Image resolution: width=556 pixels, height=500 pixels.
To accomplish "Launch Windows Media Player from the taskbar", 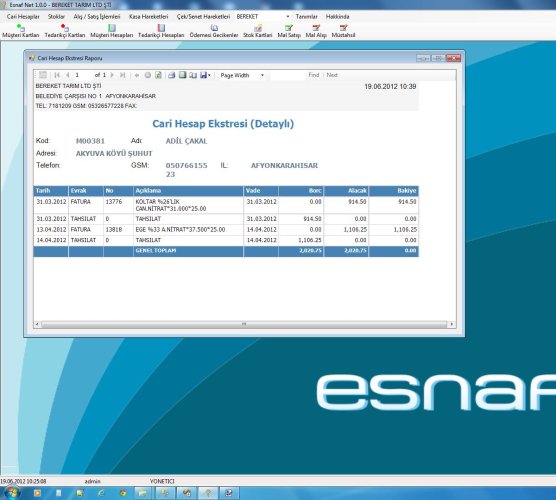I will [x=37, y=493].
